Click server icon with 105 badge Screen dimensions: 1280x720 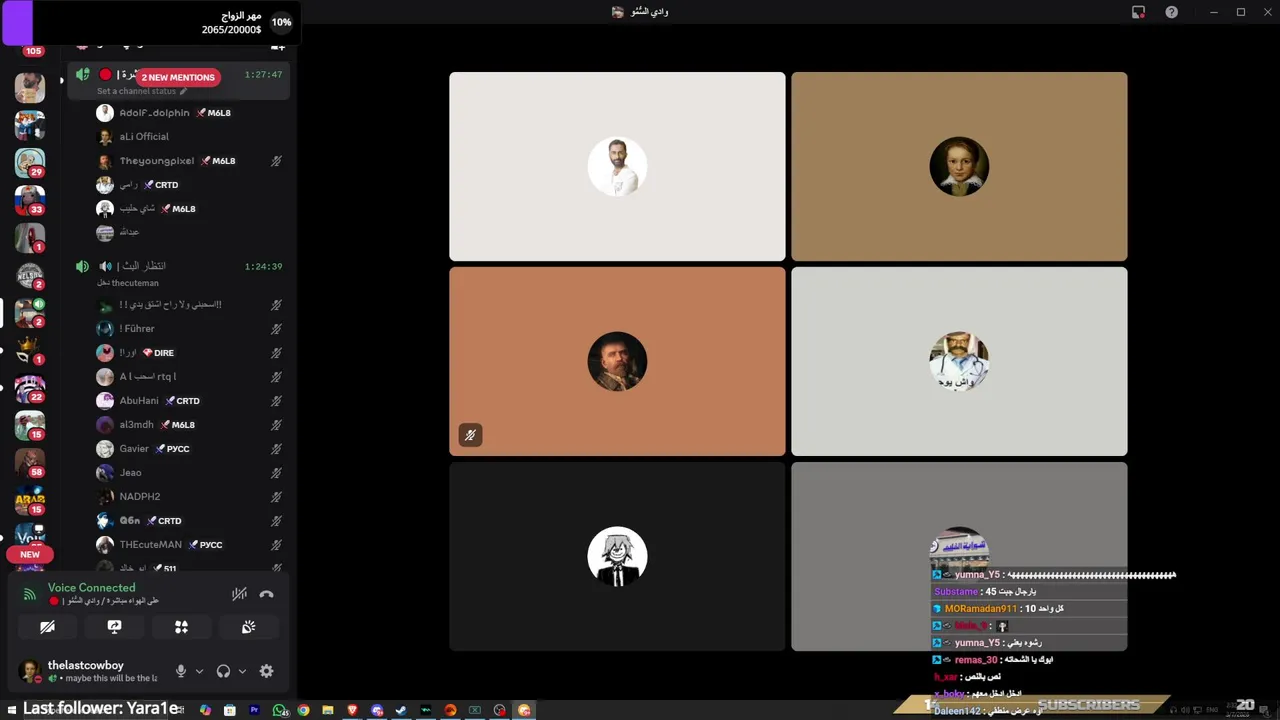click(x=34, y=50)
